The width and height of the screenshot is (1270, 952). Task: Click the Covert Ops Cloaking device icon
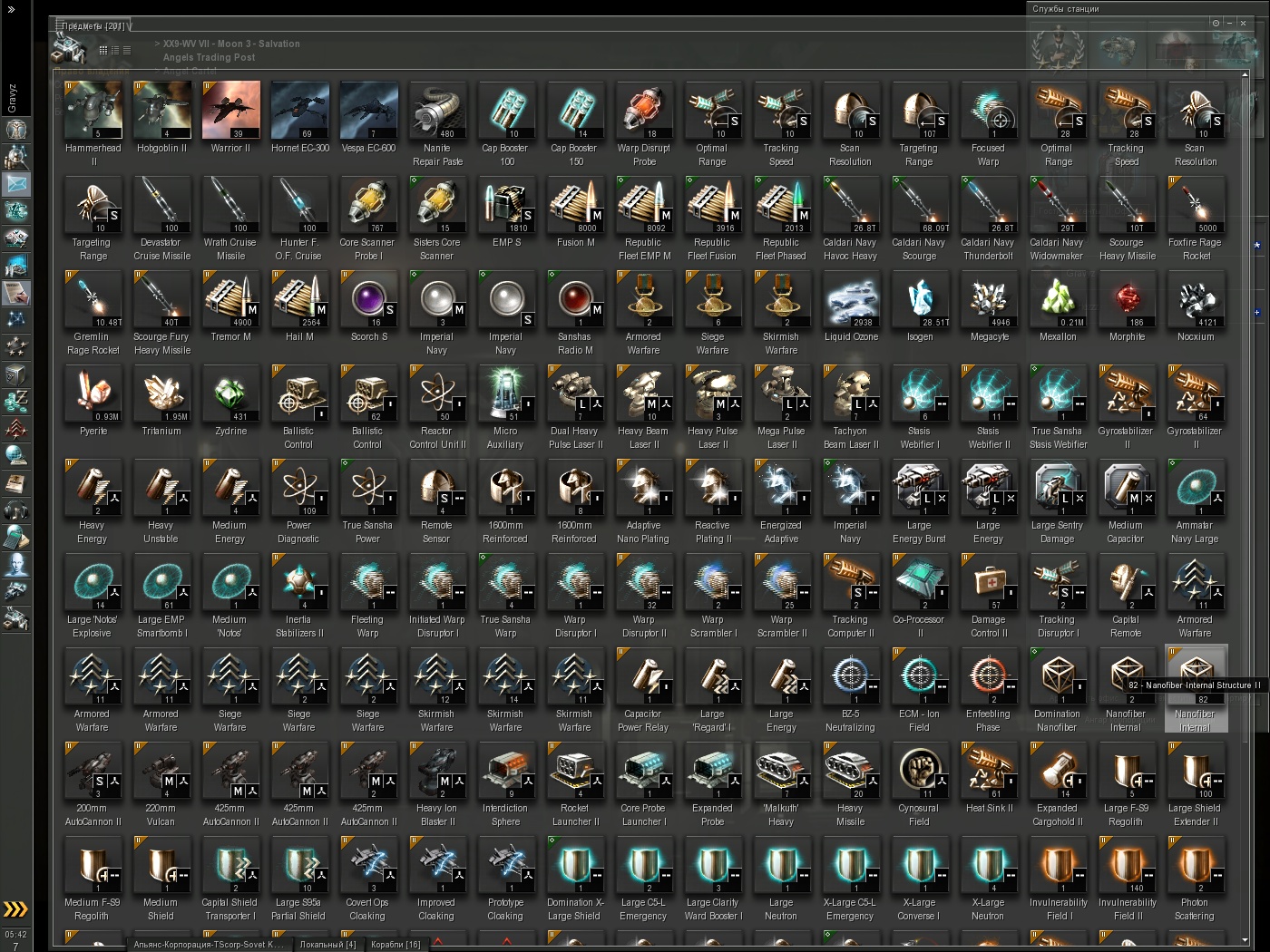369,864
